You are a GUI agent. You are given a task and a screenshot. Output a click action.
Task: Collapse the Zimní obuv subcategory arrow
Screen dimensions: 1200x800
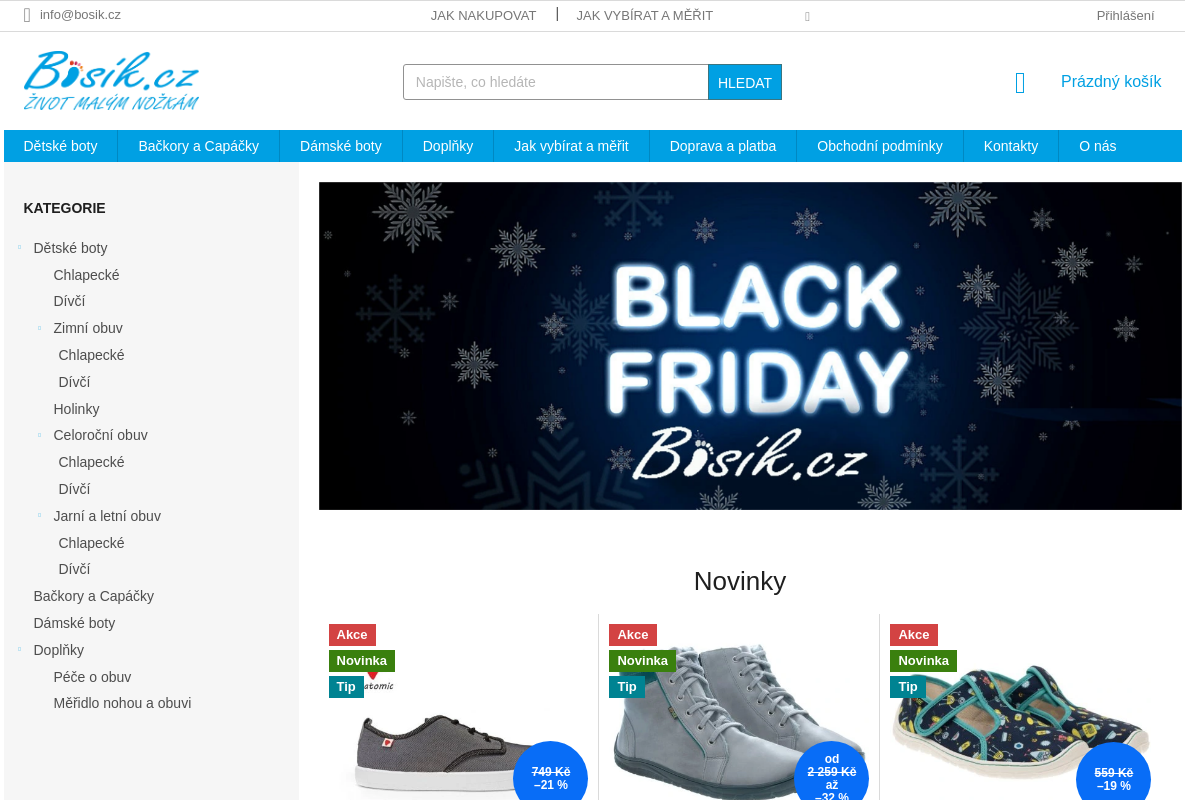[x=40, y=328]
